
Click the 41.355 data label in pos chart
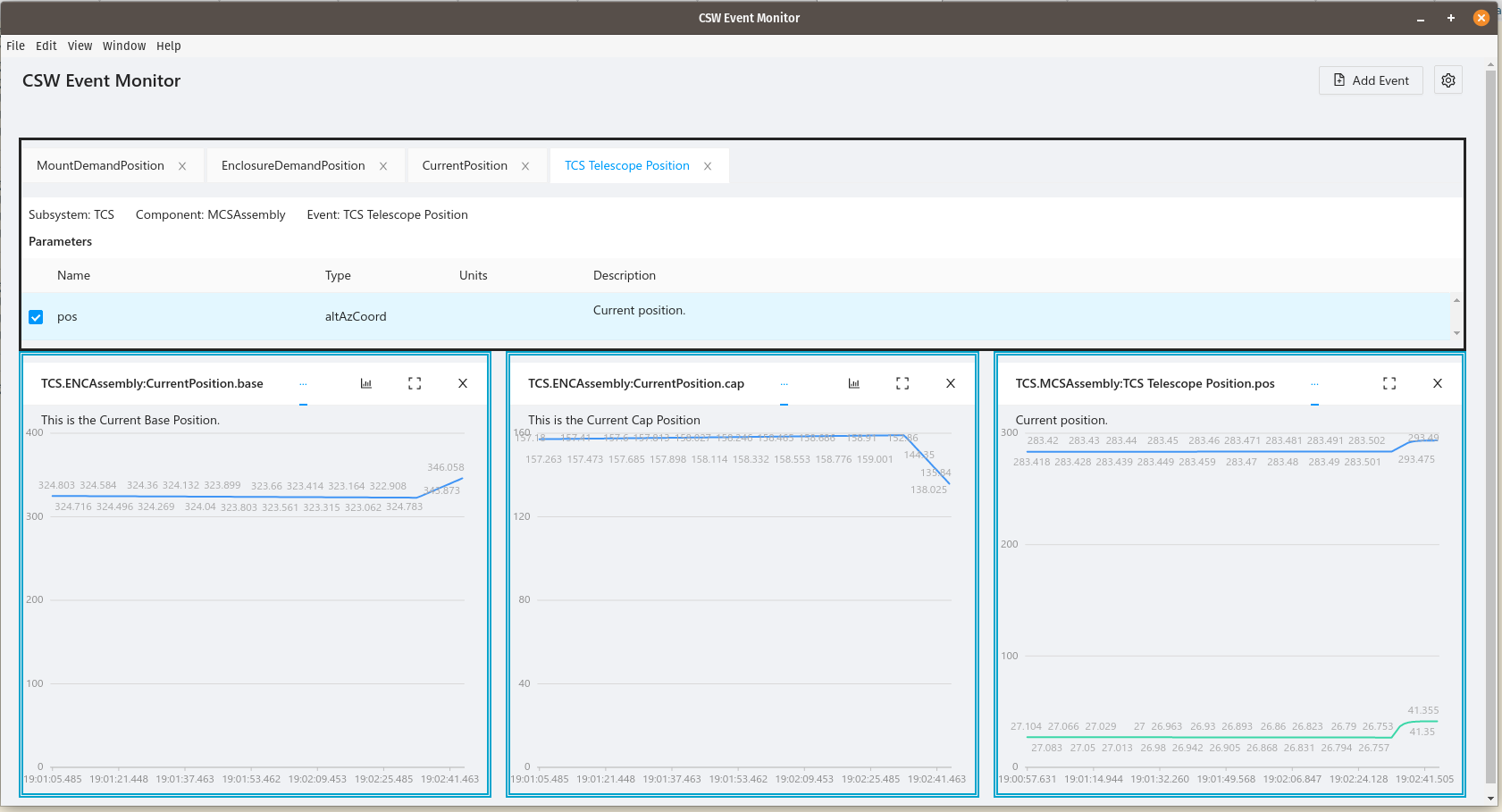pyautogui.click(x=1423, y=710)
